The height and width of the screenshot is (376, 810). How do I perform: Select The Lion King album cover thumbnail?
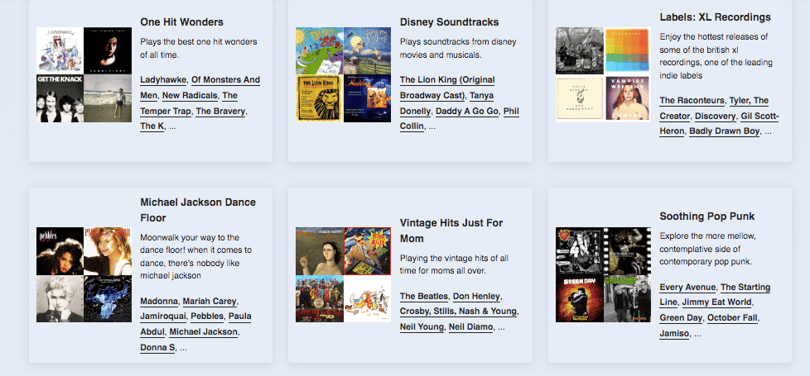319,98
